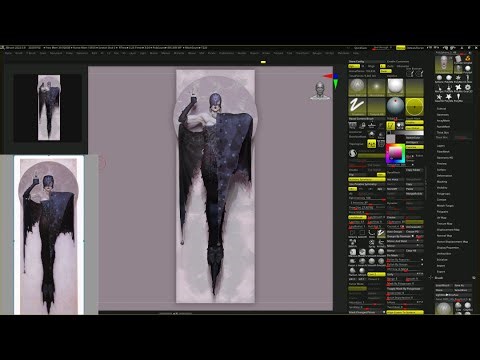Click the Load Brush button
The height and width of the screenshot is (360, 480).
tap(444, 286)
